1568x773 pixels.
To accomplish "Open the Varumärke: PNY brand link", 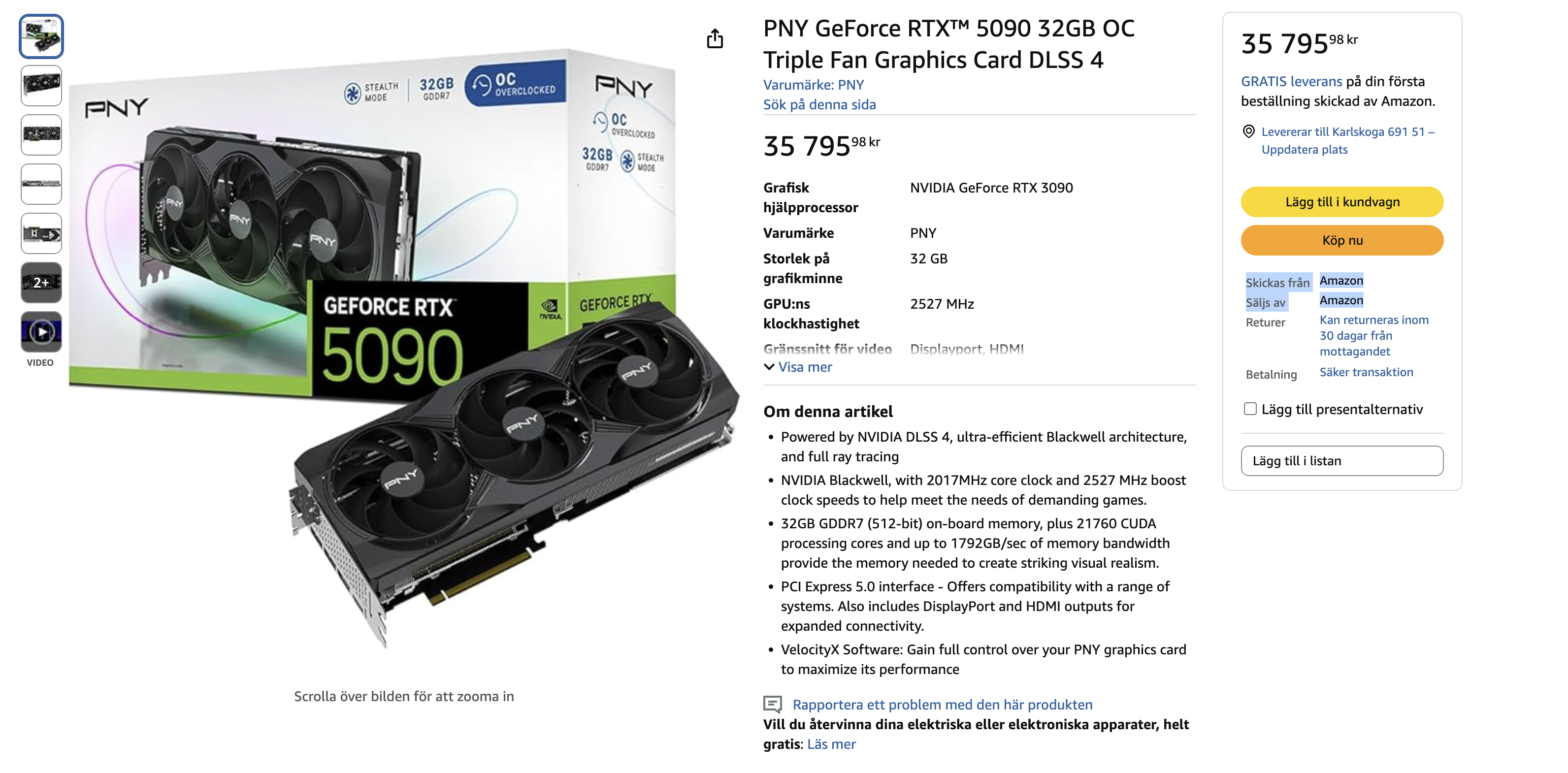I will pyautogui.click(x=813, y=85).
